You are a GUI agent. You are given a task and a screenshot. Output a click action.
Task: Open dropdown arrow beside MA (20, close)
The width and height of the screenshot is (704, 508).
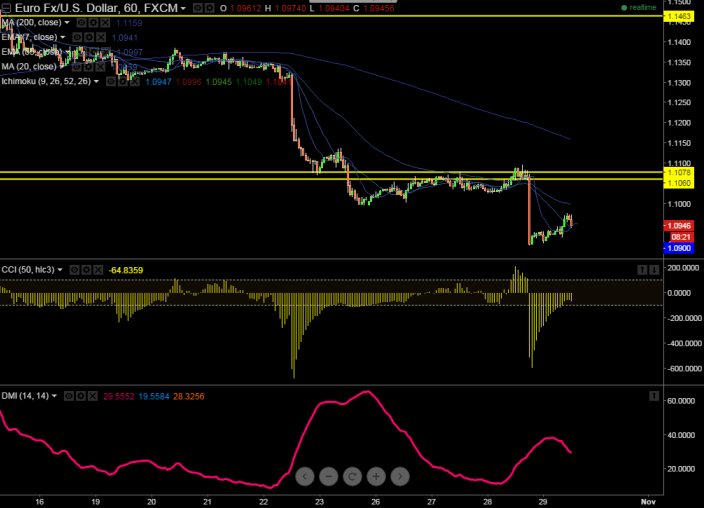point(62,67)
